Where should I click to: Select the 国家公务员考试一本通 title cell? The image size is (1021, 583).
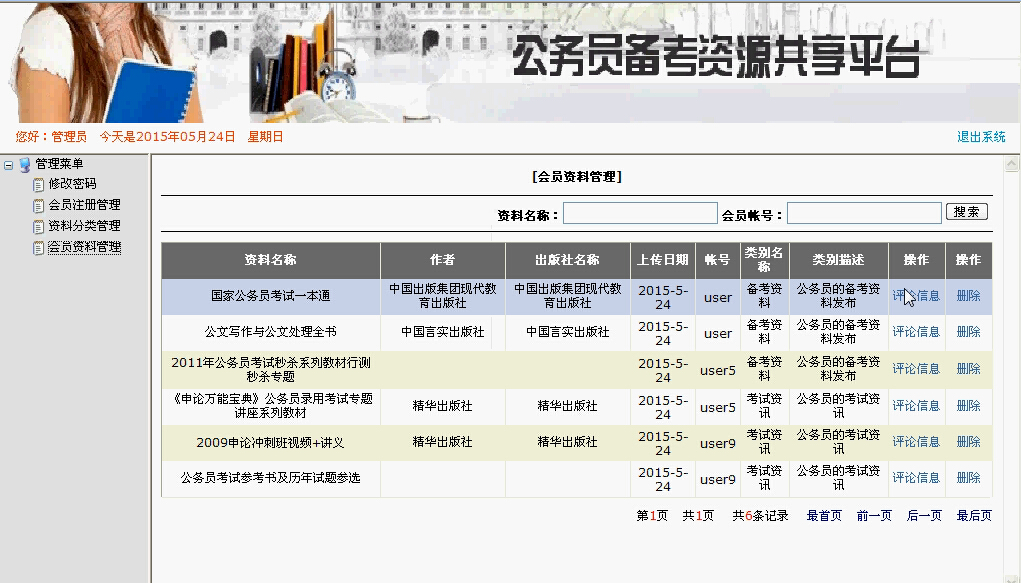click(270, 296)
